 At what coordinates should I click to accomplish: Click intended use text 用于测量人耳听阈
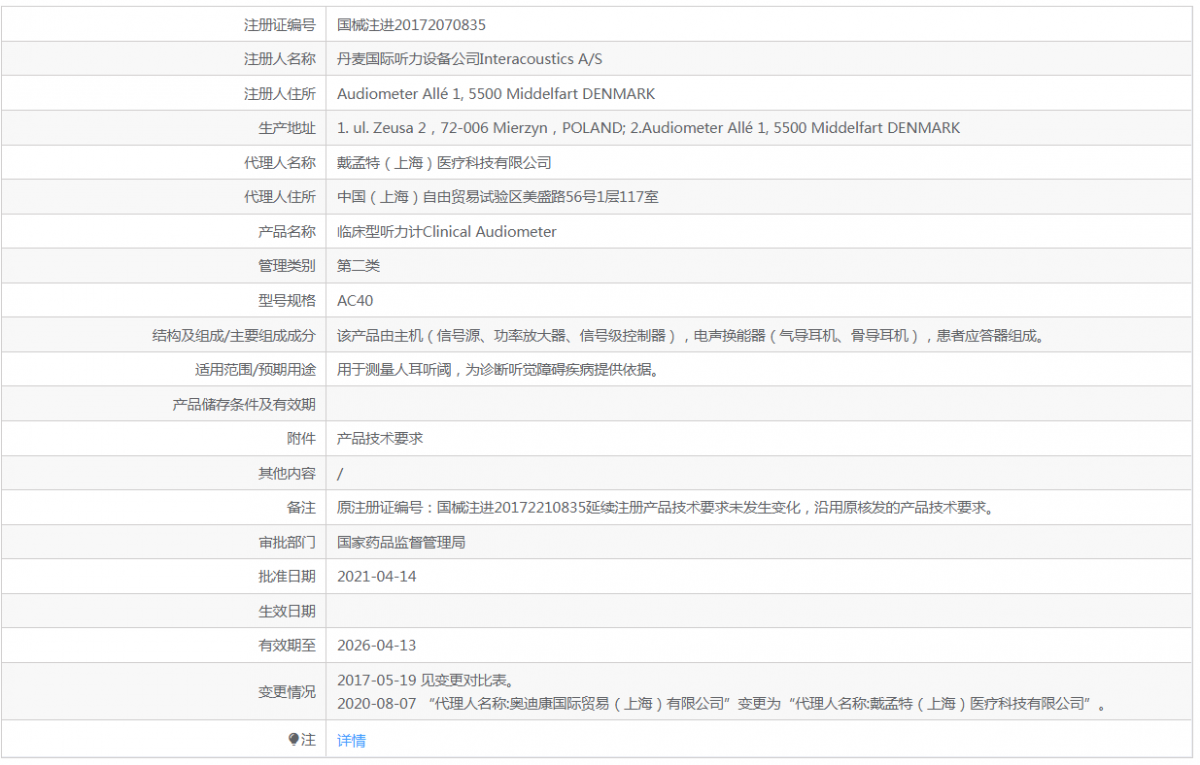coord(497,370)
